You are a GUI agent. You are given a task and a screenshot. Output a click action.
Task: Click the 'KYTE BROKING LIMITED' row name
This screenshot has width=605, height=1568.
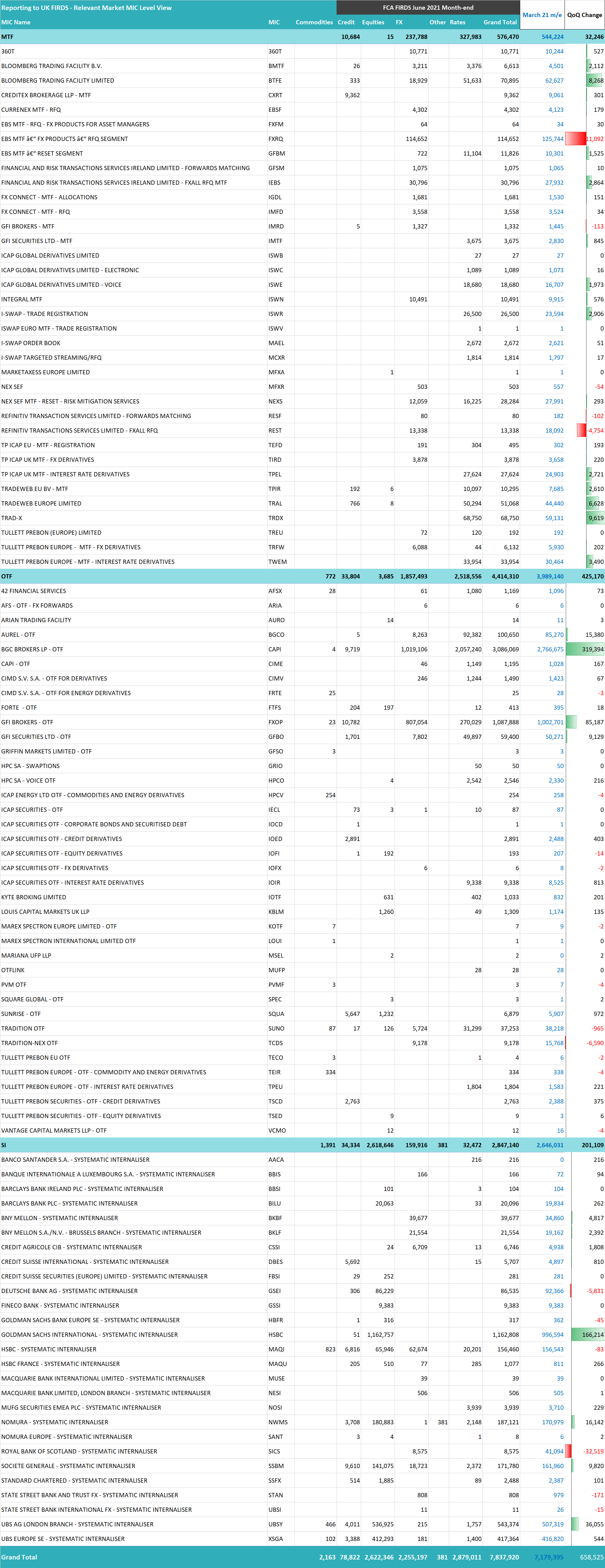(33, 897)
